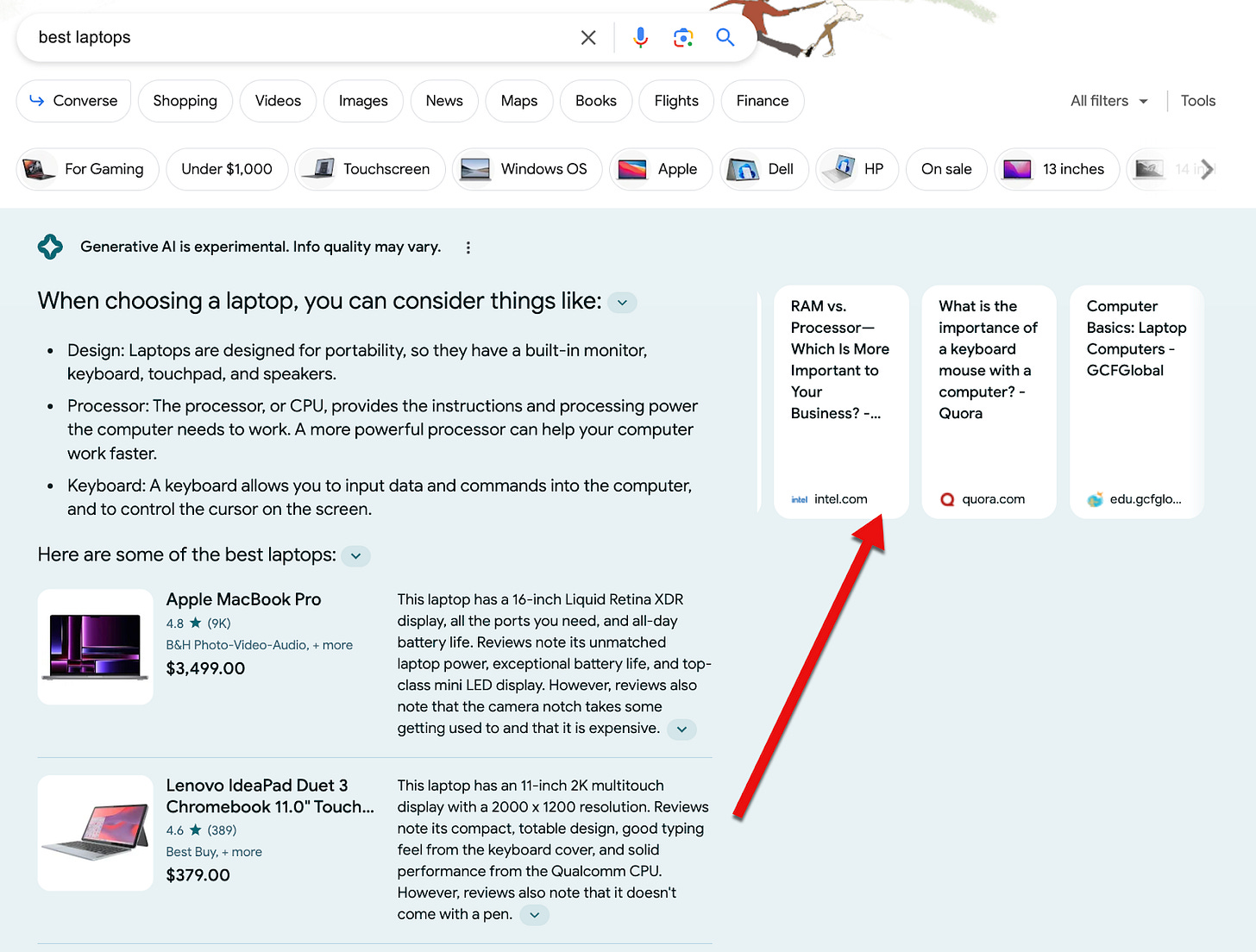Click the magnifying glass search icon
Screen dimensions: 1256x952
pyautogui.click(x=725, y=37)
